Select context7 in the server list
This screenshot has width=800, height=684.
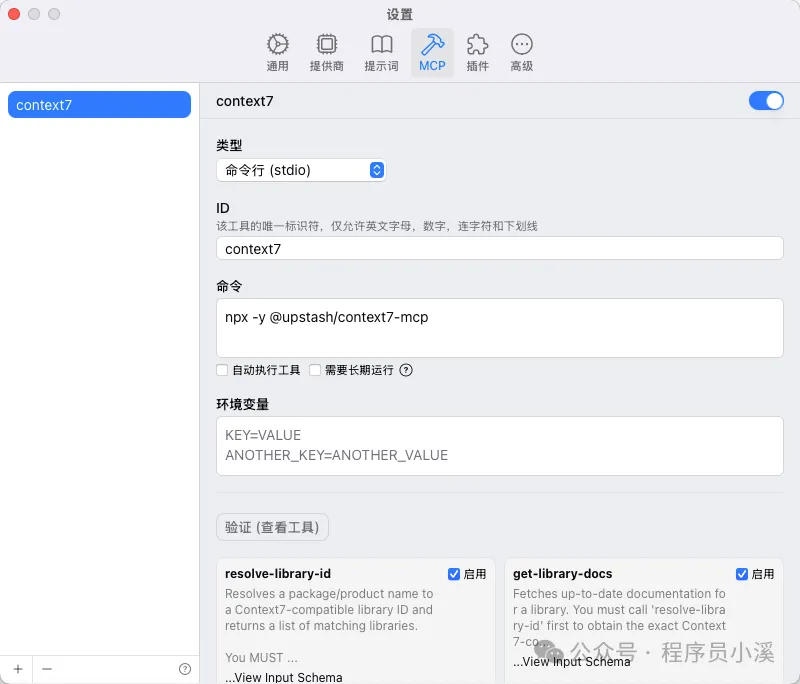(x=99, y=105)
